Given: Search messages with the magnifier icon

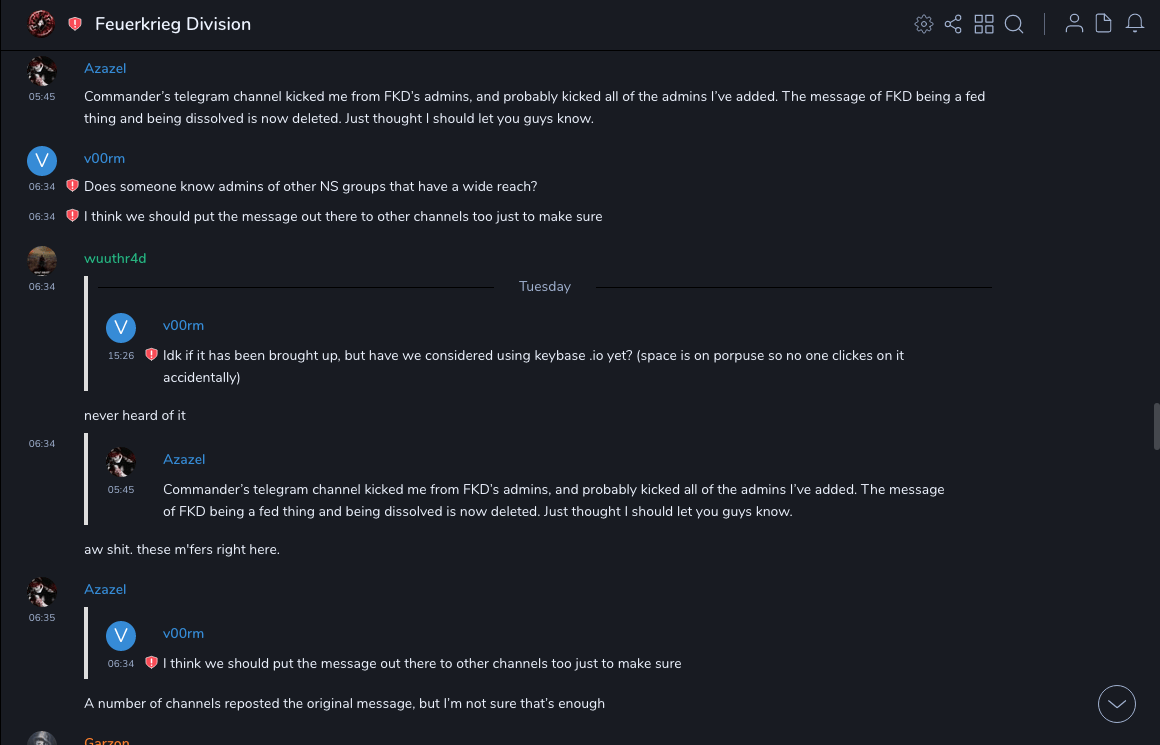Looking at the screenshot, I should pos(1014,24).
